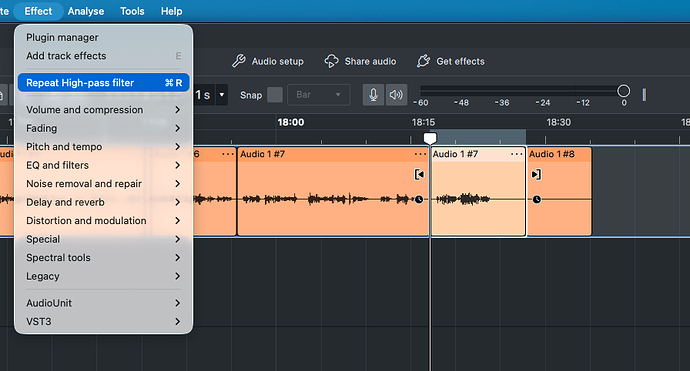Open options of clip before Audio 1 #7

(x=228, y=154)
